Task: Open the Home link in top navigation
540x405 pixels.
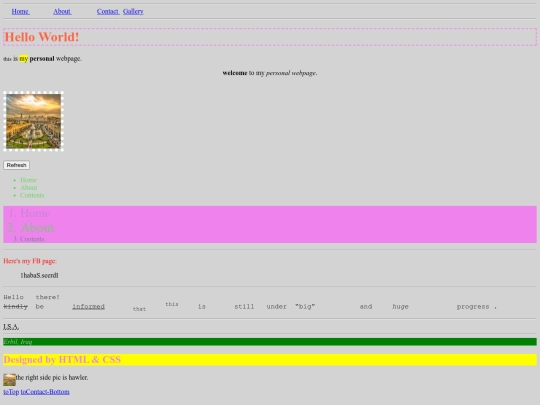Action: [x=20, y=11]
